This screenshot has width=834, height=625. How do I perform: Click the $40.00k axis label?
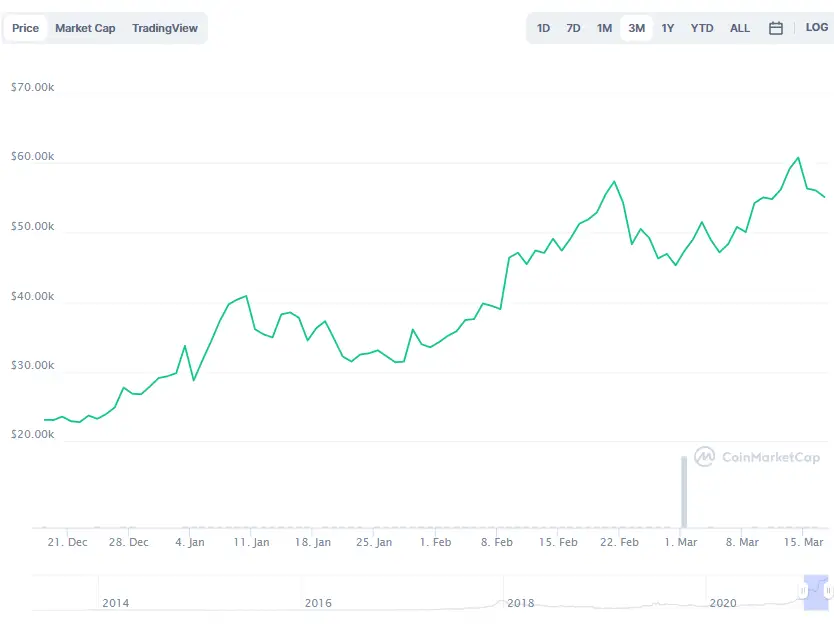32,296
